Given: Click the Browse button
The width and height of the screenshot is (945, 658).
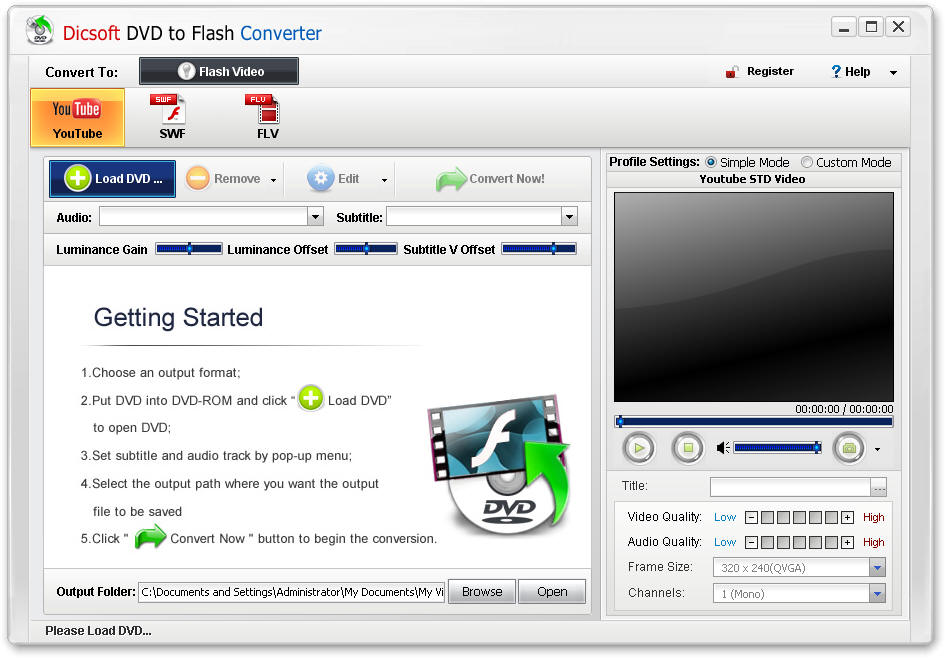Looking at the screenshot, I should tap(482, 592).
